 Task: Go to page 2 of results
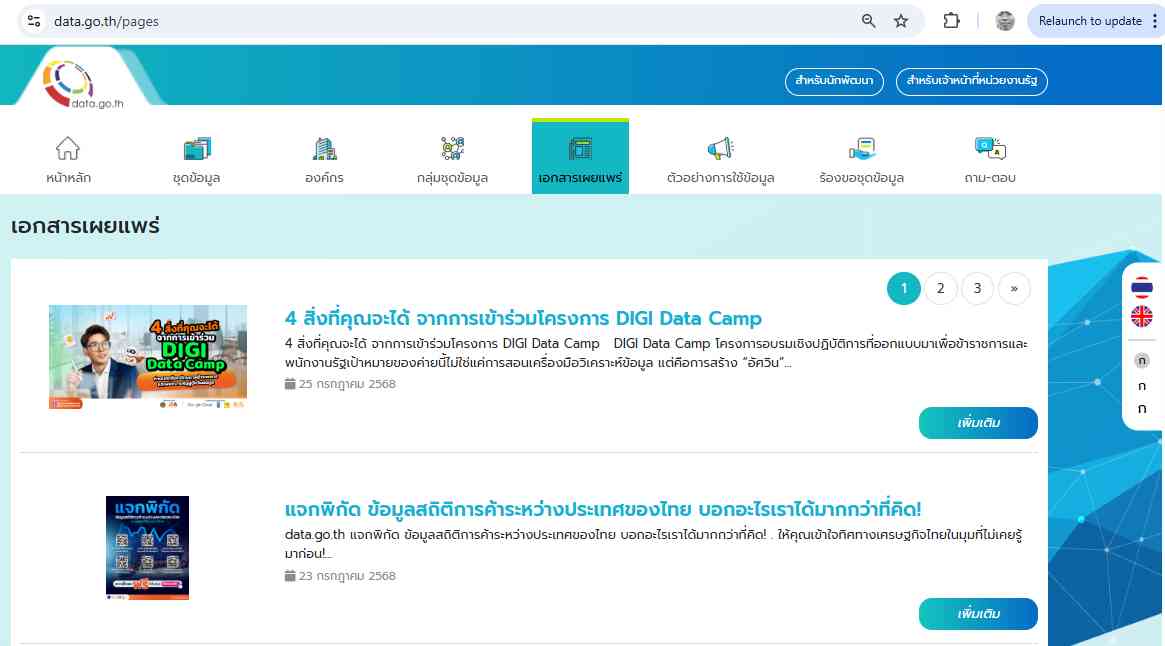coord(940,289)
